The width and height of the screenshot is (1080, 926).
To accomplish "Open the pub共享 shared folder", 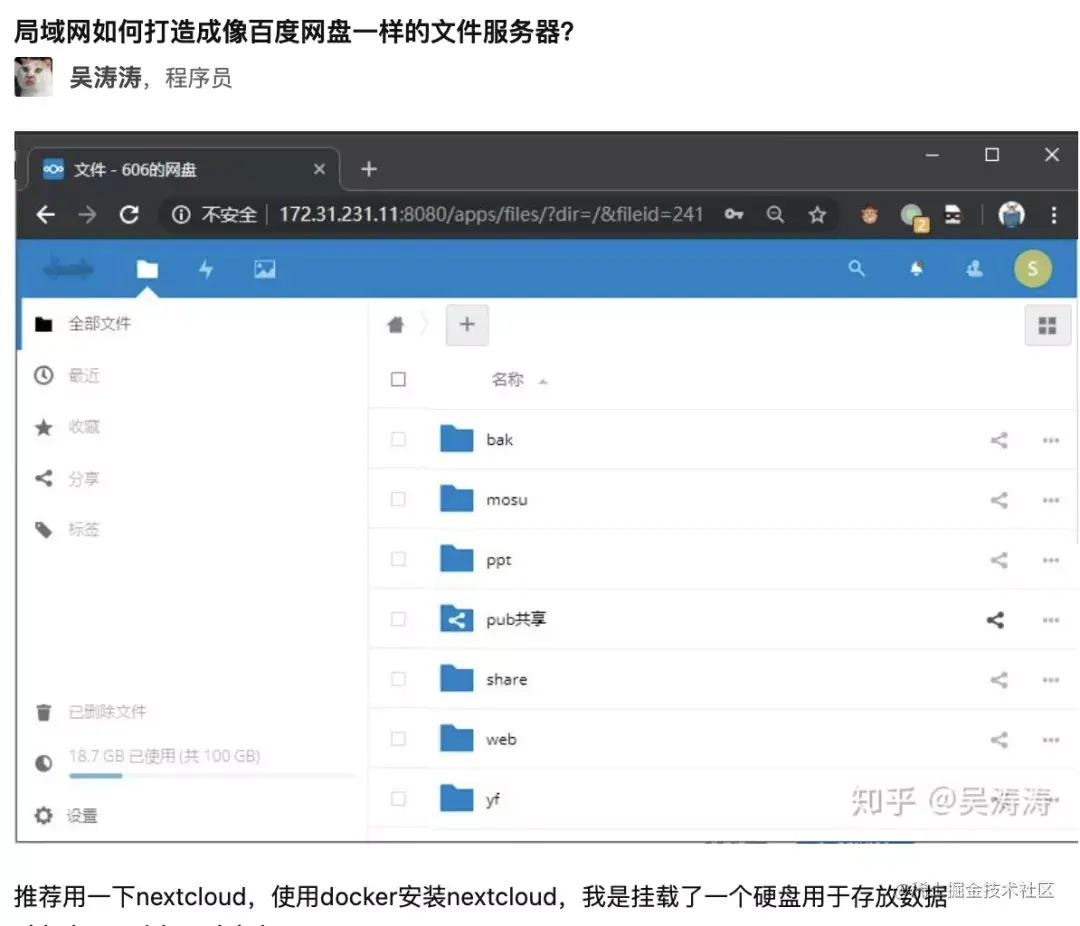I will 516,619.
